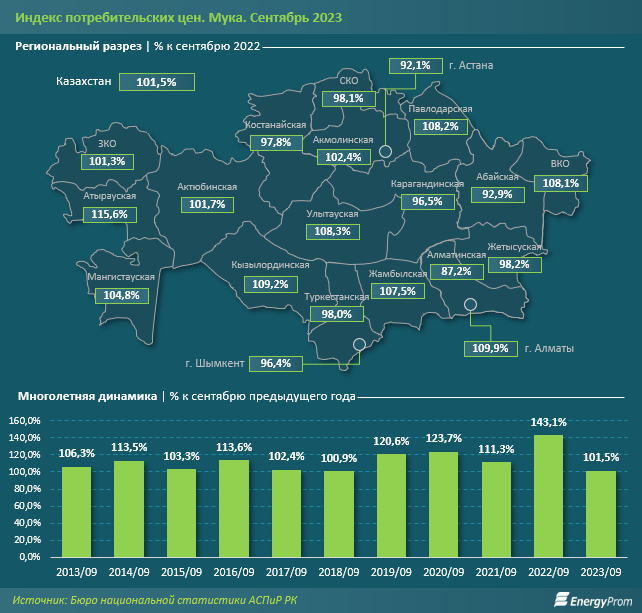The height and width of the screenshot is (613, 642).
Task: Click the Кызылординская 109,2% value box
Action: pyautogui.click(x=271, y=284)
